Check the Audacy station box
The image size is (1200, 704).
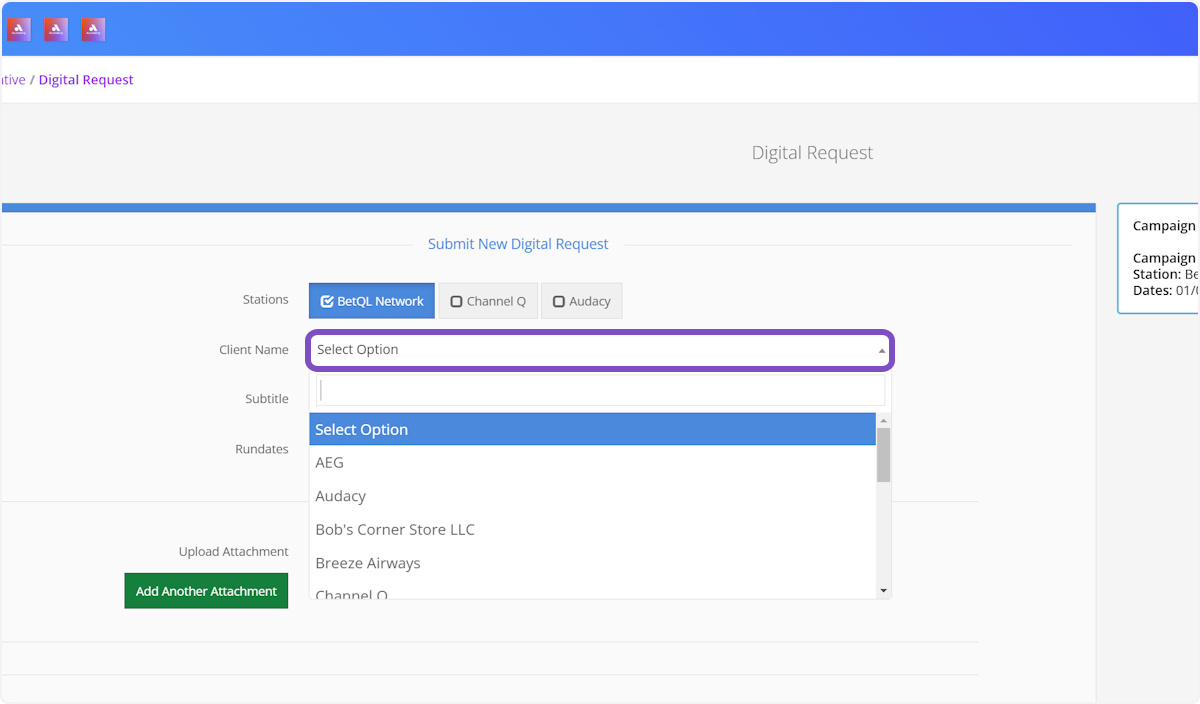point(581,301)
